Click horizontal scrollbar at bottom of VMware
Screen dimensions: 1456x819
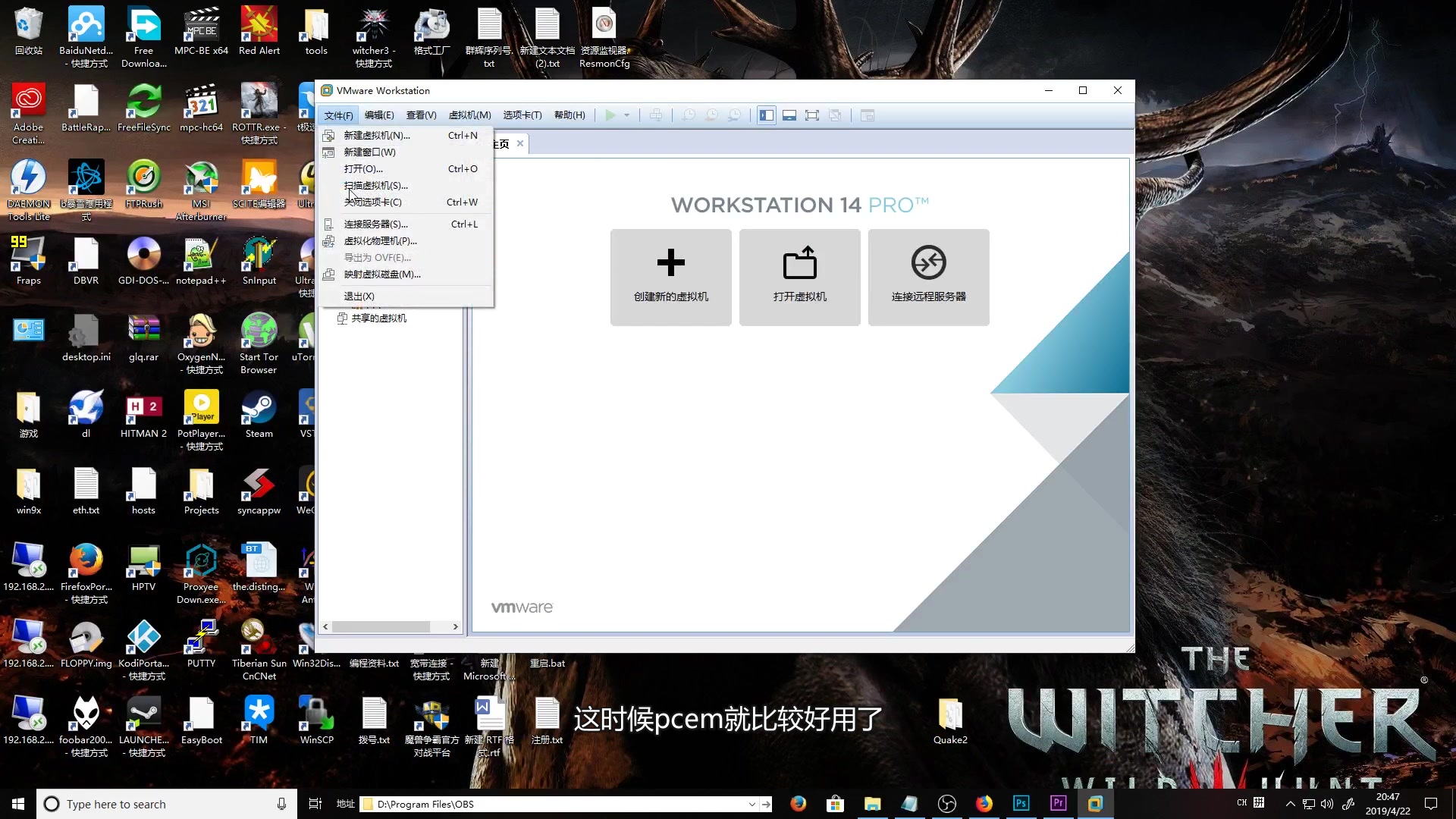[x=389, y=626]
